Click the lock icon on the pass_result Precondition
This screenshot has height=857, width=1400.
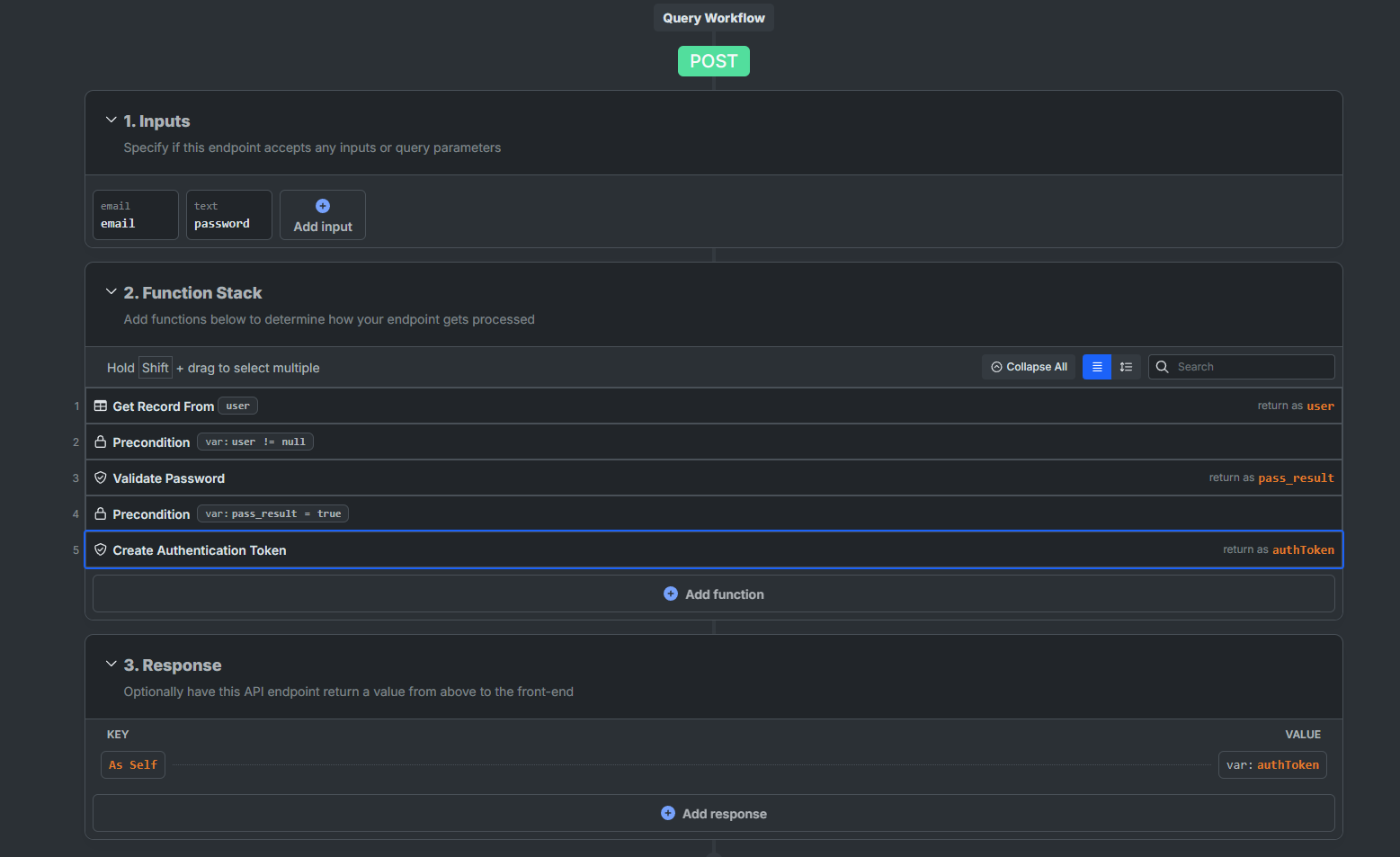(101, 513)
